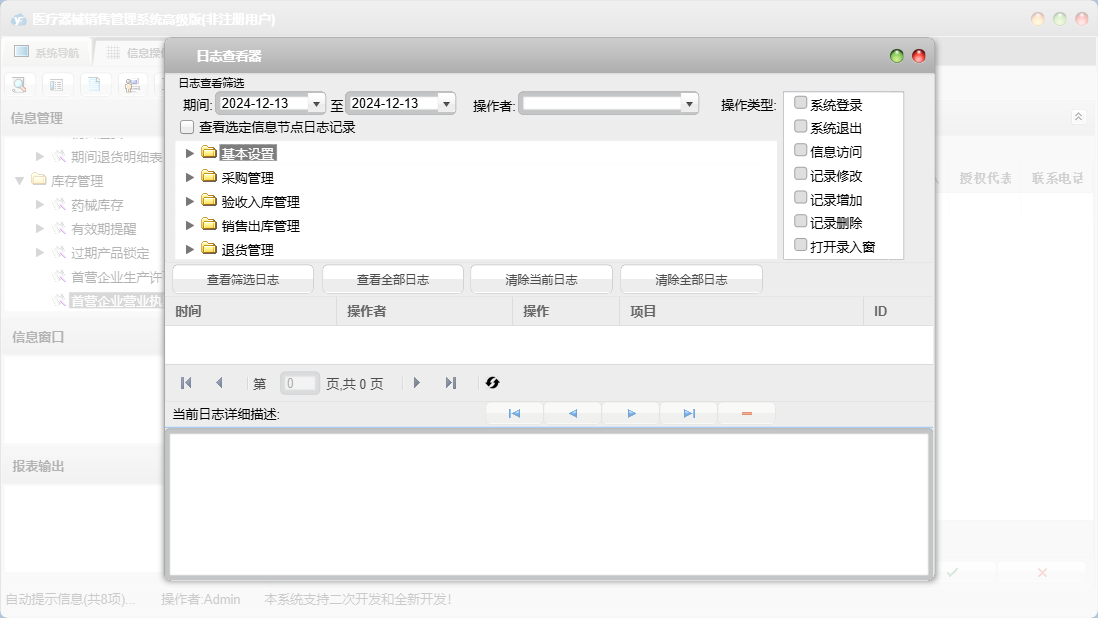Image resolution: width=1098 pixels, height=618 pixels.
Task: Click the new document icon in main toolbar
Action: click(x=95, y=85)
